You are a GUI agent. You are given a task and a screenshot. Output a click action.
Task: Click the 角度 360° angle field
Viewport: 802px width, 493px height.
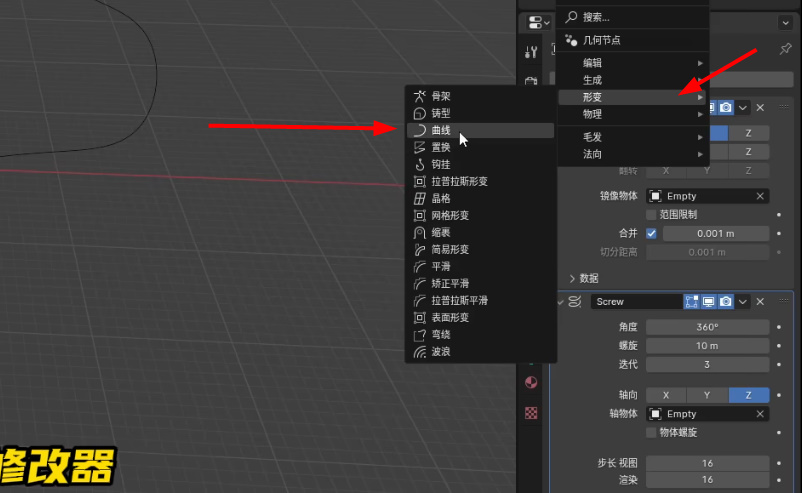[707, 327]
